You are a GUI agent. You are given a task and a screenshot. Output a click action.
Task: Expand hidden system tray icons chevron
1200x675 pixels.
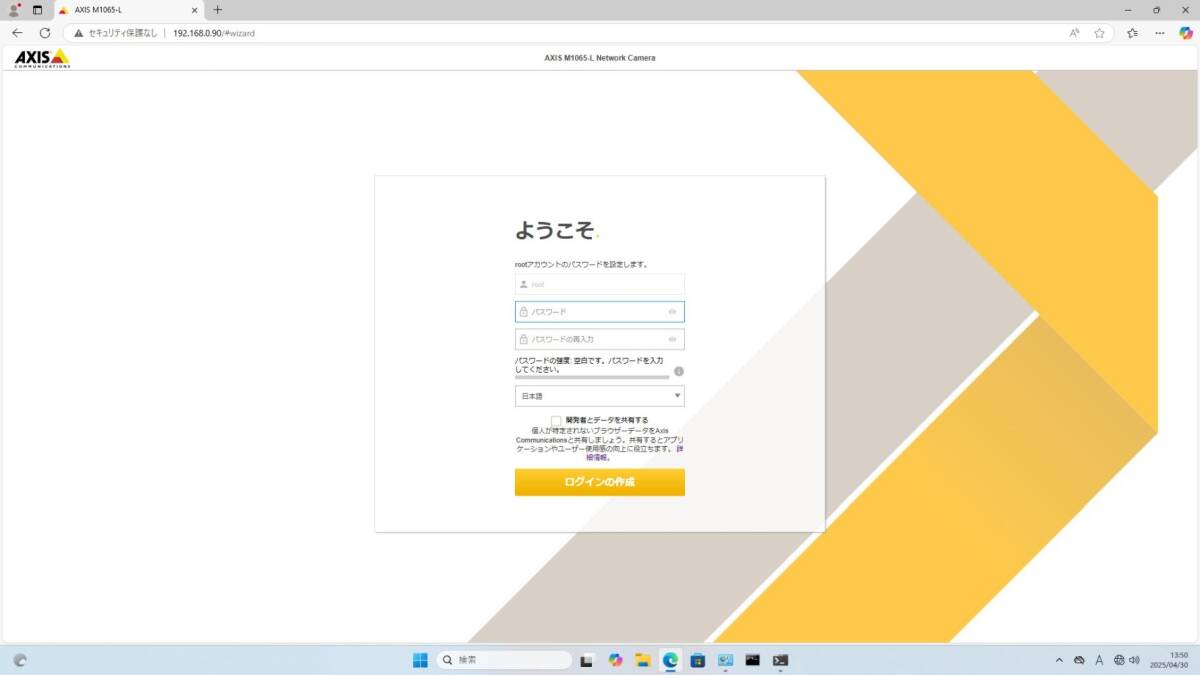tap(1059, 660)
